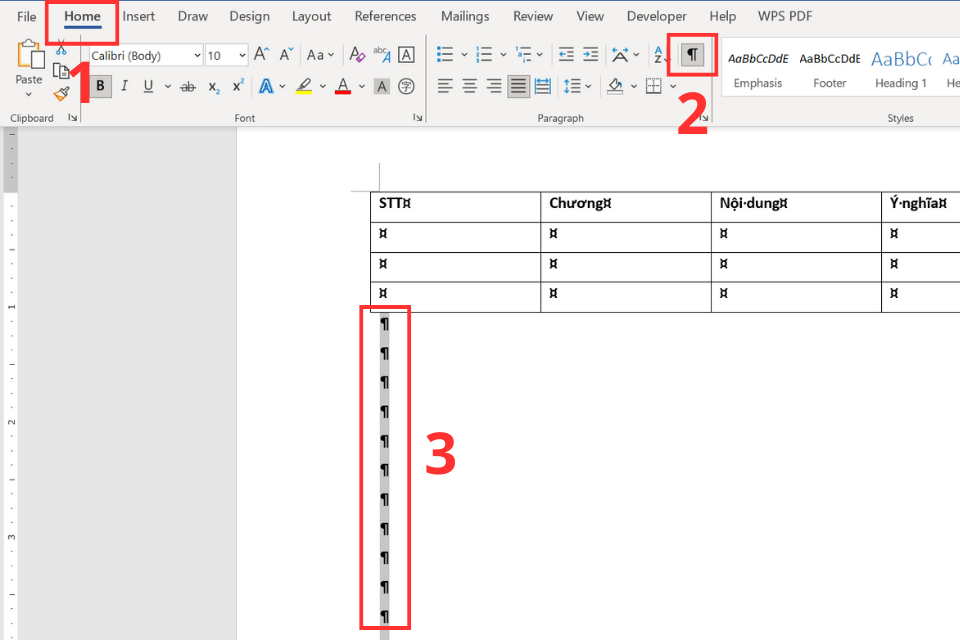Click the multilevel list icon
This screenshot has width=960, height=640.
click(523, 55)
